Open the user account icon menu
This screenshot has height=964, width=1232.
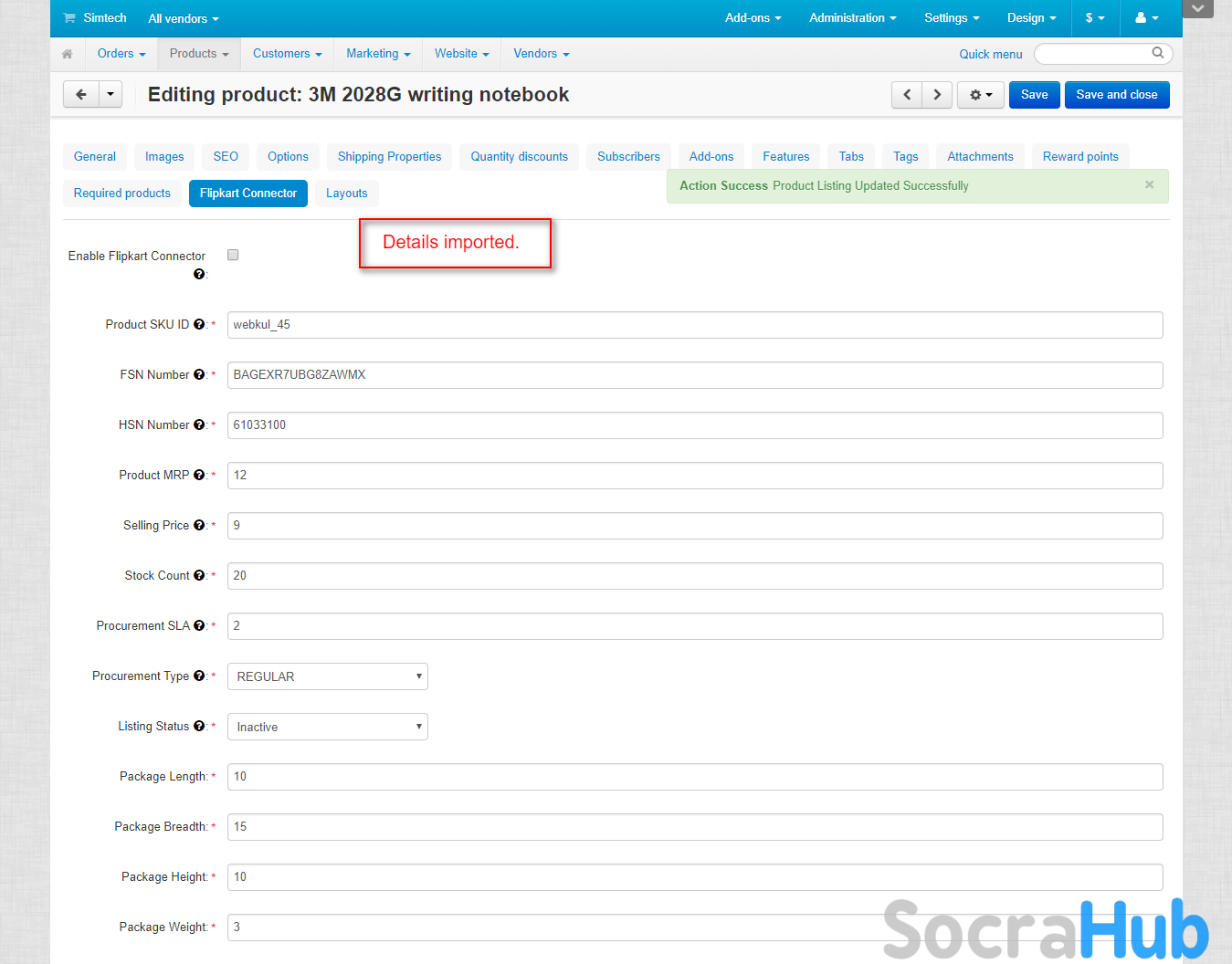click(1146, 18)
